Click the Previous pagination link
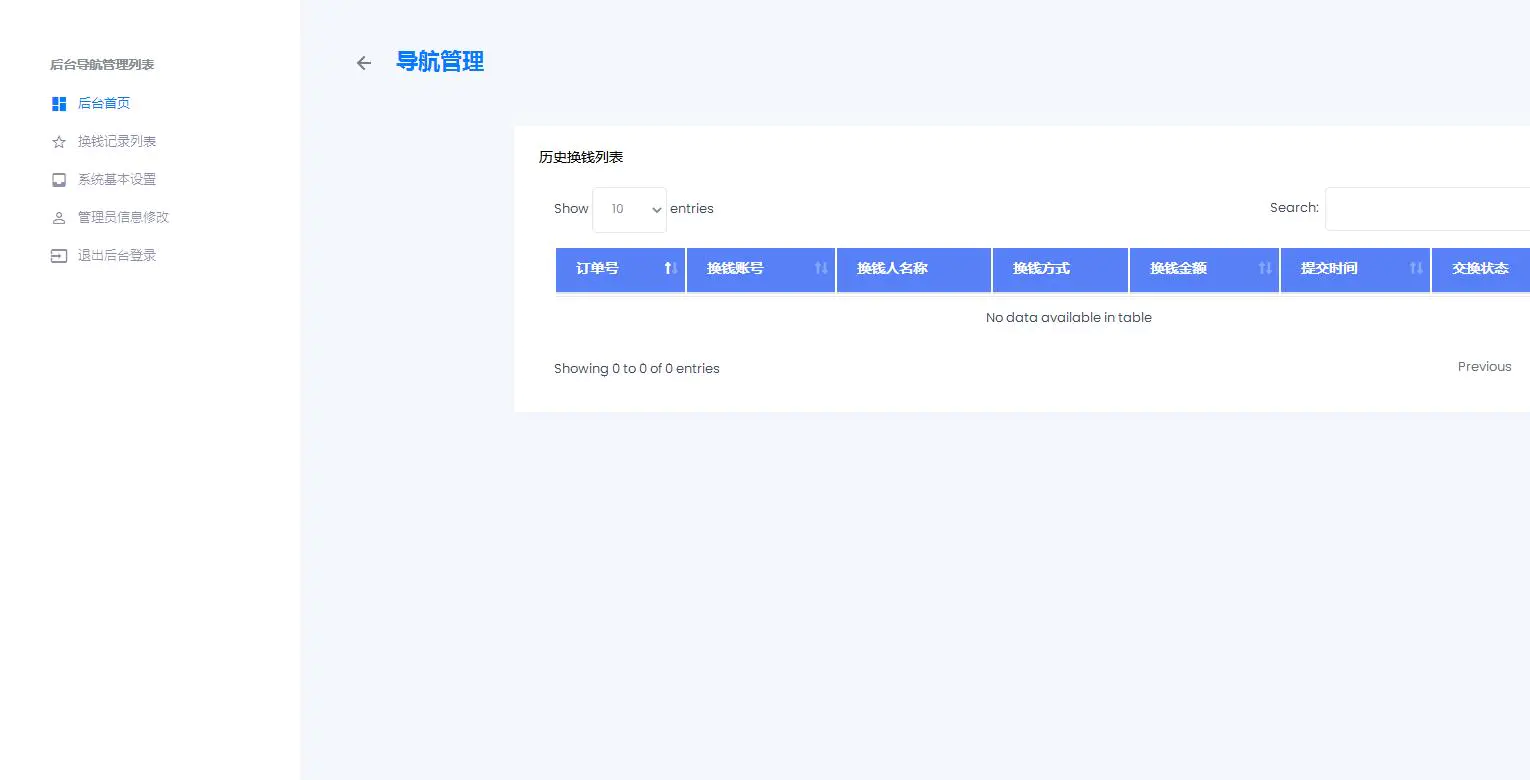Screen dimensions: 1530x780 coord(1484,366)
